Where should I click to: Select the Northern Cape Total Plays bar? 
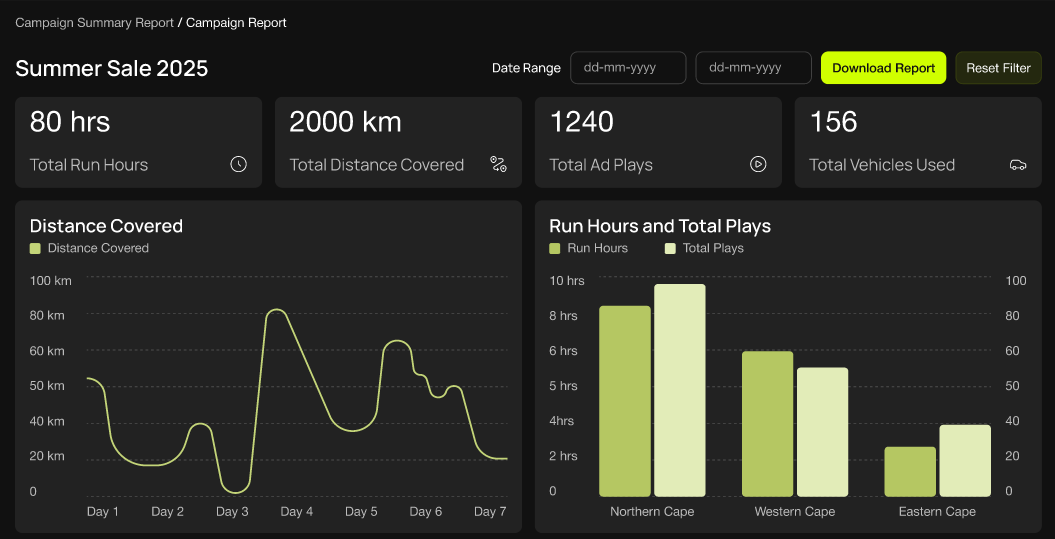[x=680, y=390]
